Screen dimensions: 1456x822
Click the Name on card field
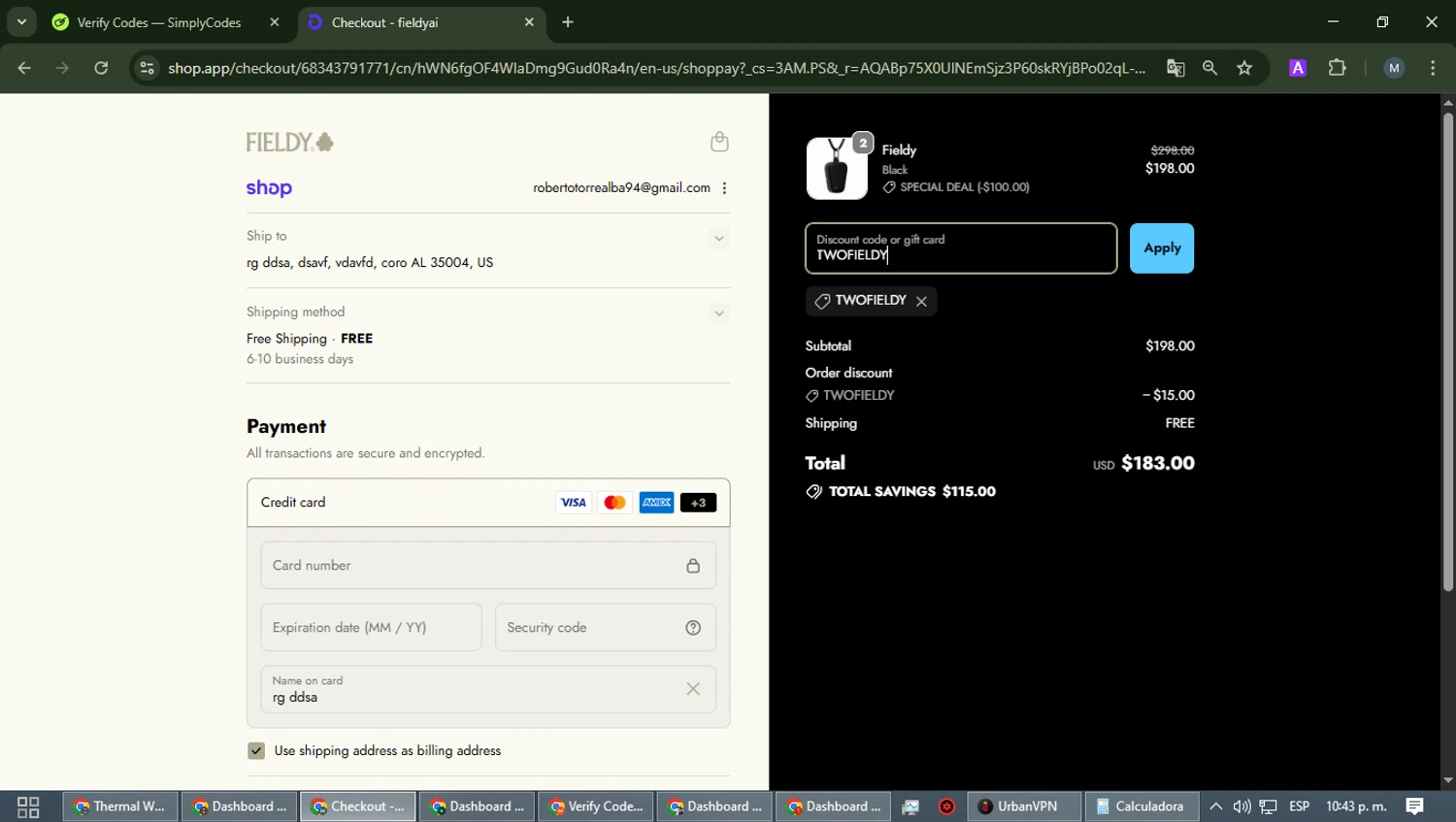488,689
